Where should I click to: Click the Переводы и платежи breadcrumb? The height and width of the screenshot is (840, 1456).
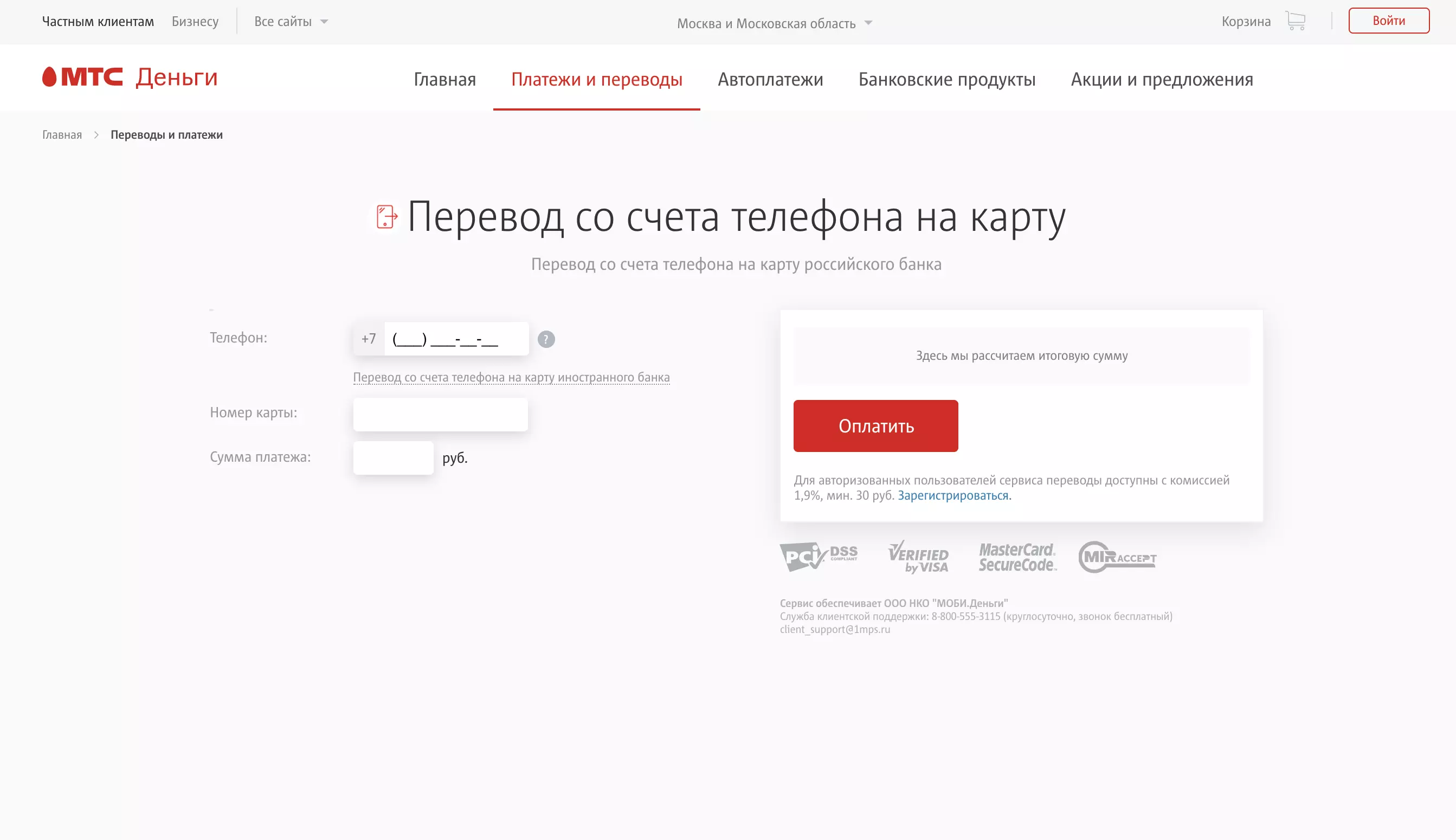(x=166, y=134)
